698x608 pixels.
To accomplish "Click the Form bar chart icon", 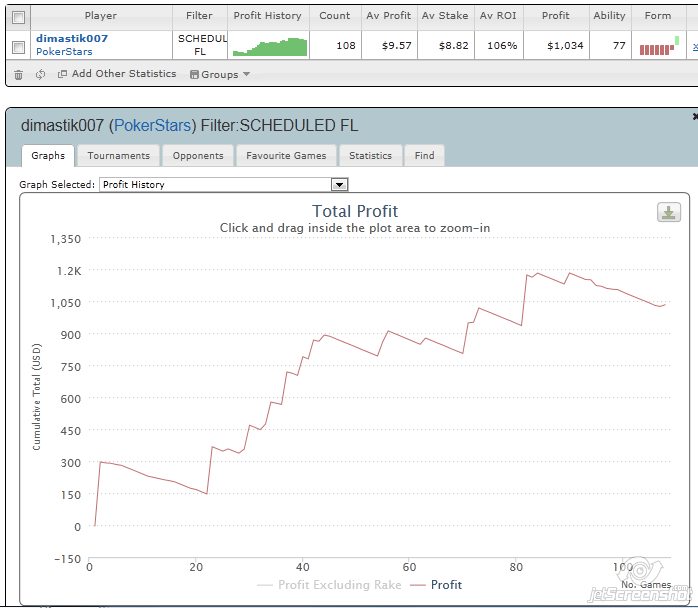I will tap(657, 47).
